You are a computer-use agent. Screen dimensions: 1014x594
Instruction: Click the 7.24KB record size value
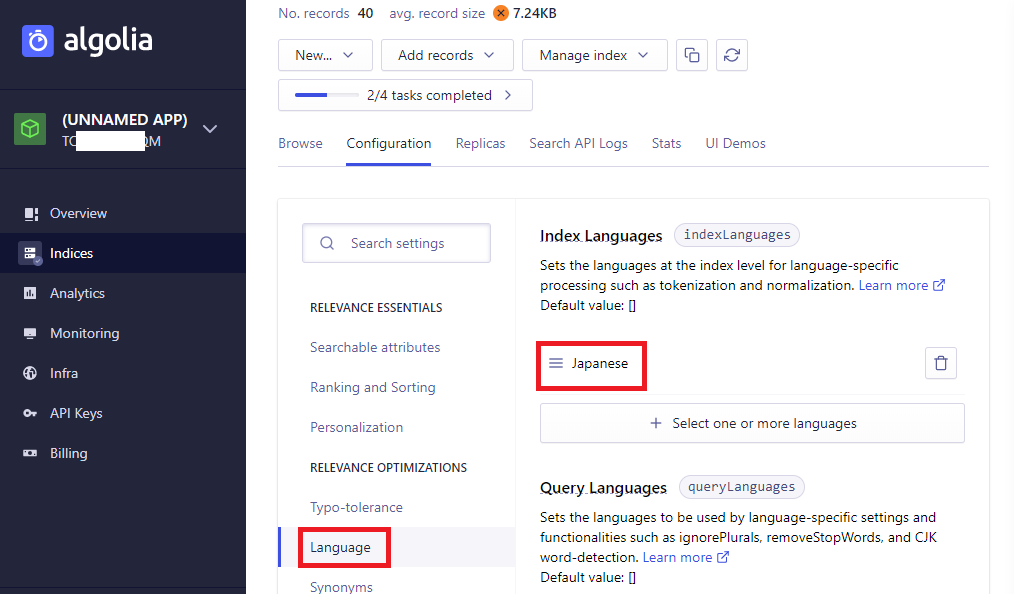535,13
